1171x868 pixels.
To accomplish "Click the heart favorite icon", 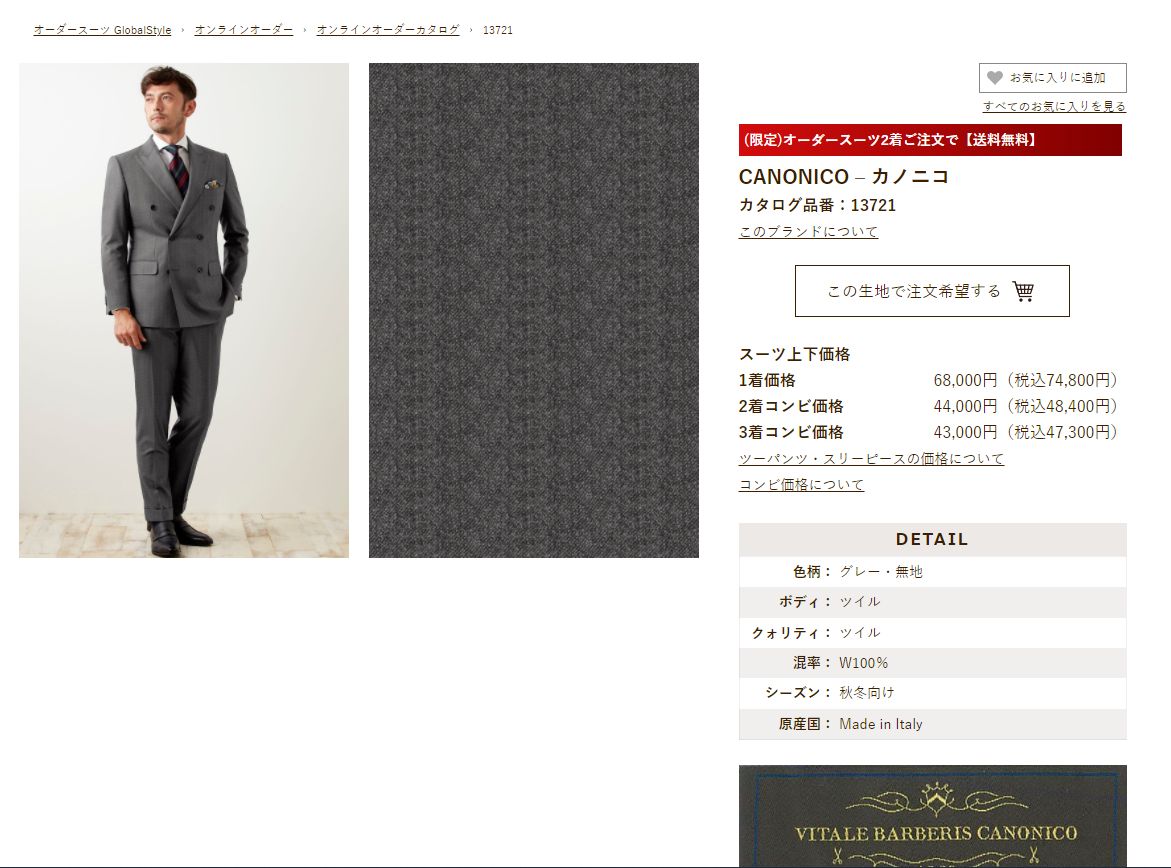I will [995, 78].
